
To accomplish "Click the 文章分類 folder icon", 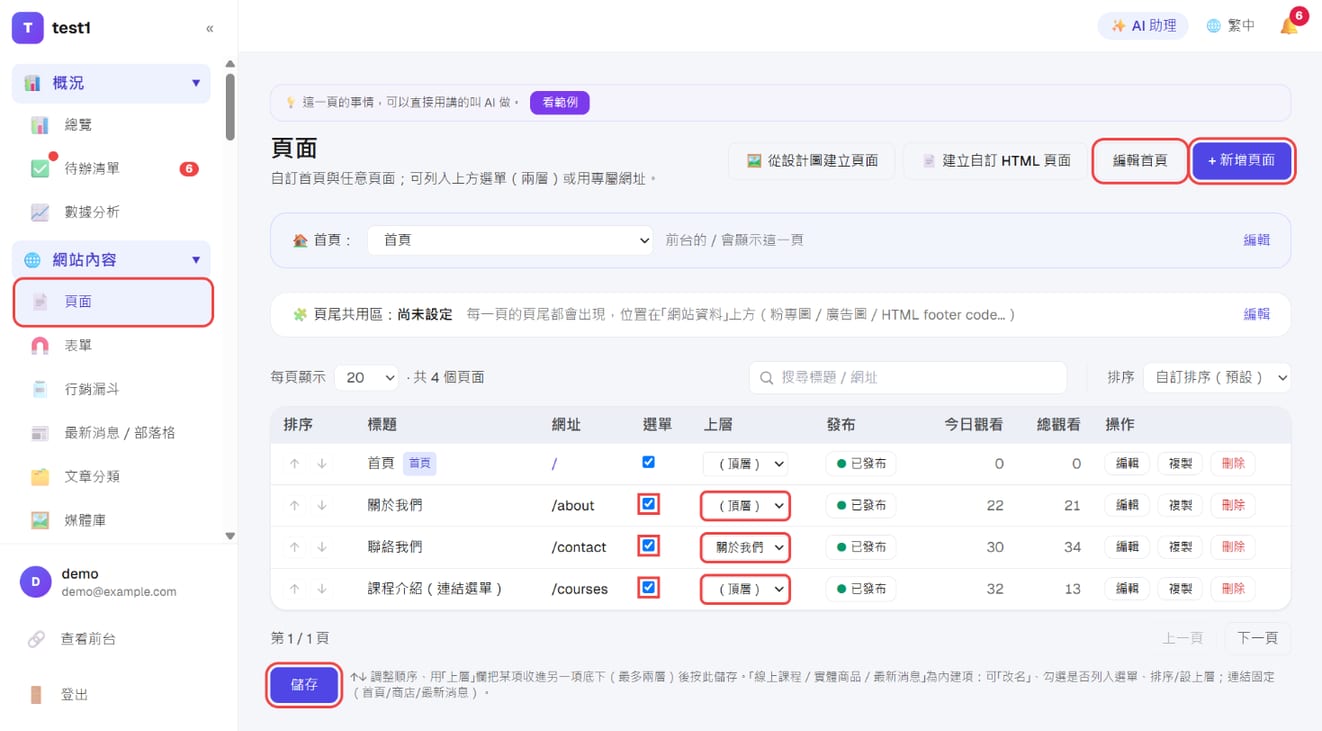I will 40,476.
